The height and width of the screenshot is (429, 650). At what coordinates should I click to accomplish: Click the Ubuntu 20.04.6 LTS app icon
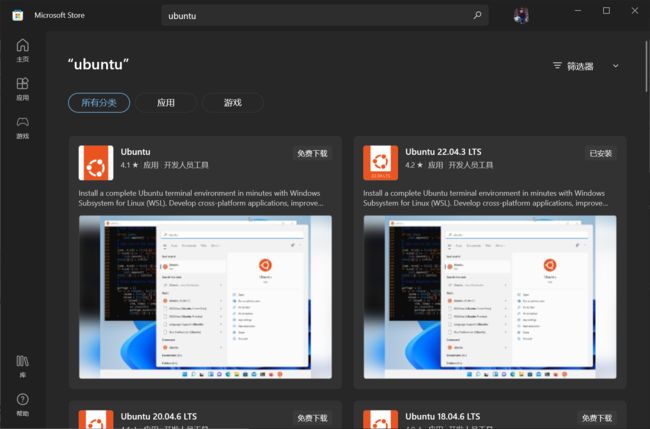tap(96, 419)
